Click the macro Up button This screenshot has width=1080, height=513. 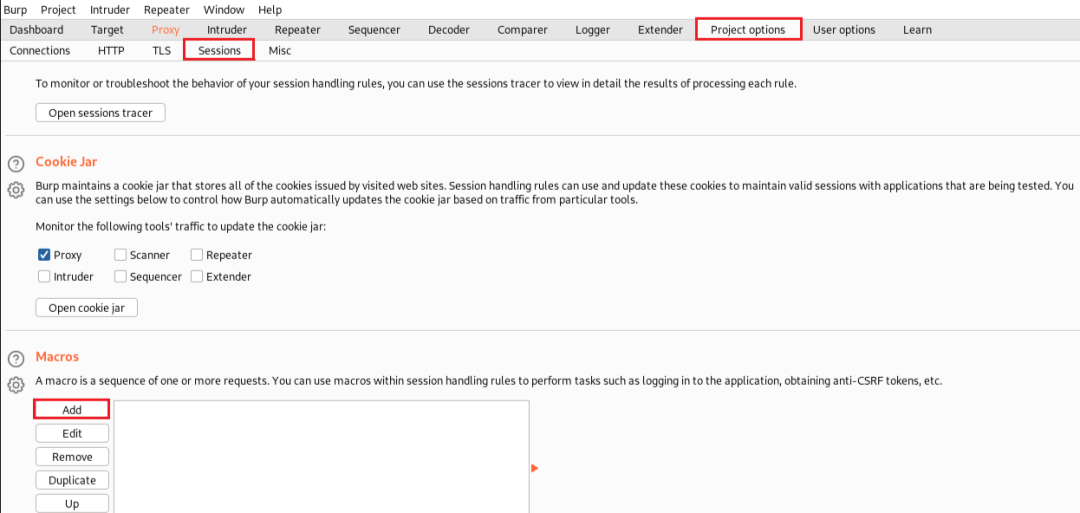pyautogui.click(x=72, y=503)
